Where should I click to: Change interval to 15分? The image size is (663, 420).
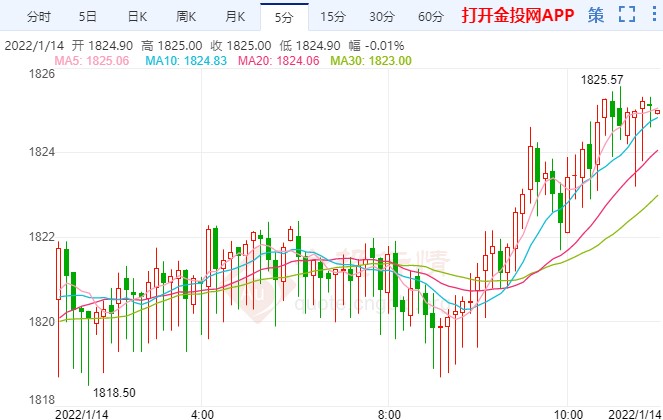(x=335, y=16)
